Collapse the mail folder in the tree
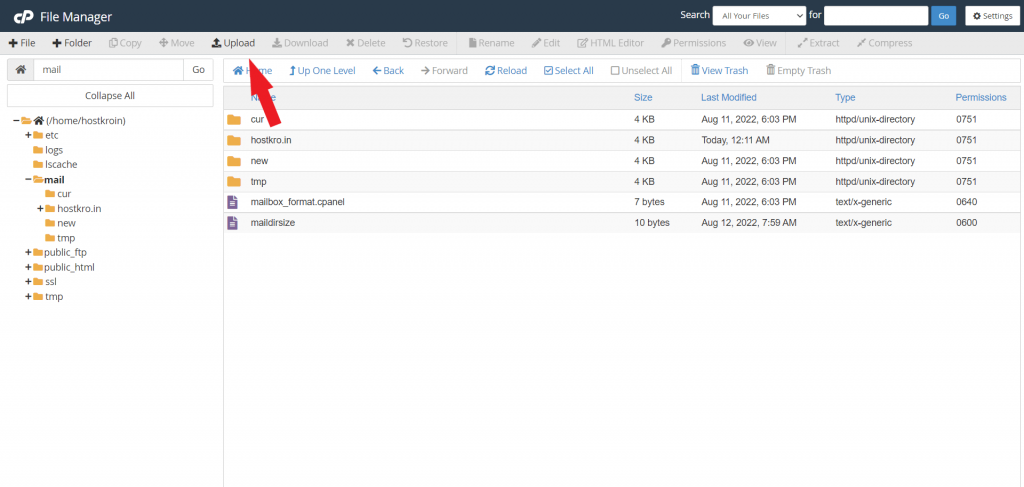Viewport: 1024px width, 487px height. tap(28, 180)
